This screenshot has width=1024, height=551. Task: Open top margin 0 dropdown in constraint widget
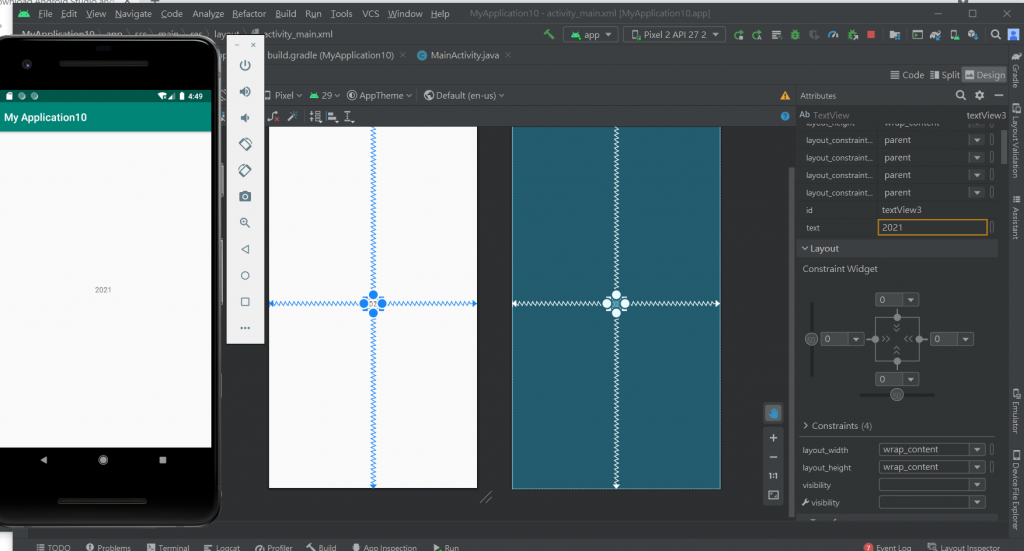(x=910, y=300)
